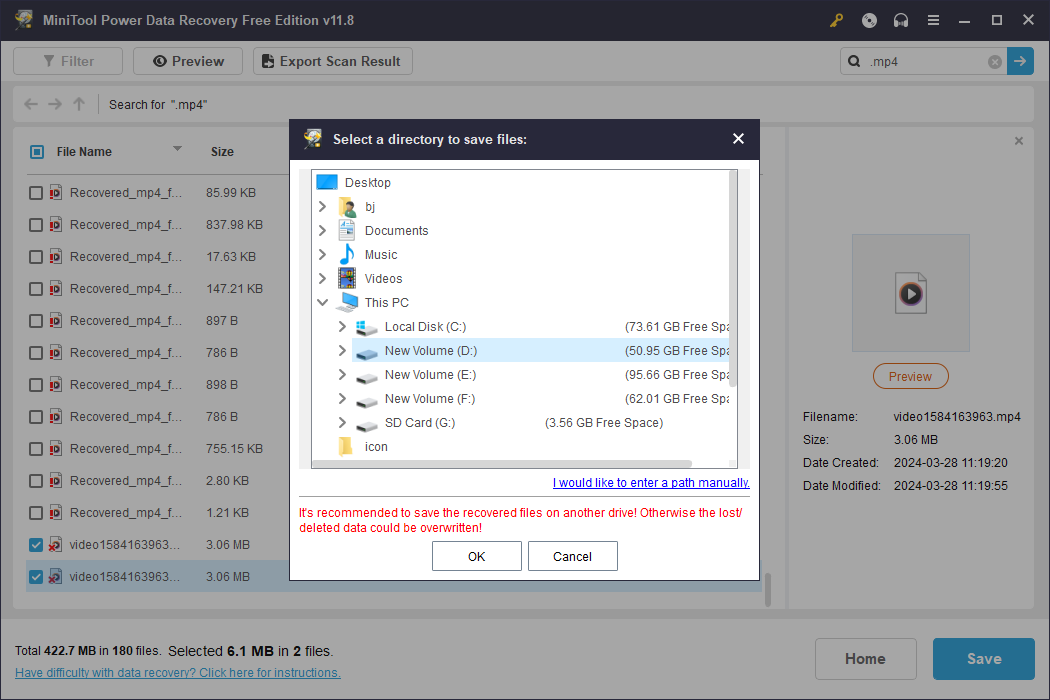The width and height of the screenshot is (1050, 700).
Task: Open the hamburger menu in title bar
Action: [x=933, y=20]
